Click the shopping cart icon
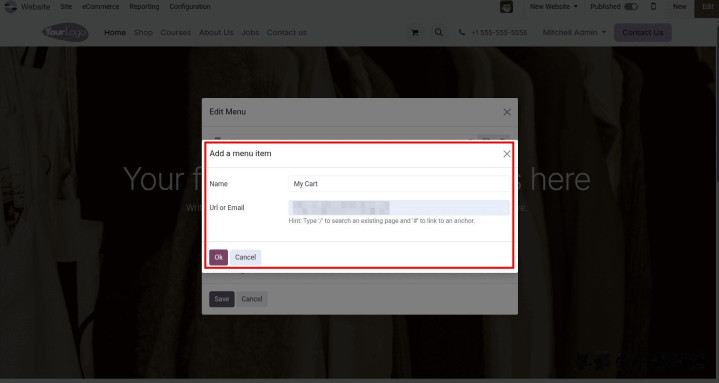Viewport: 719px width, 383px height. coord(415,33)
